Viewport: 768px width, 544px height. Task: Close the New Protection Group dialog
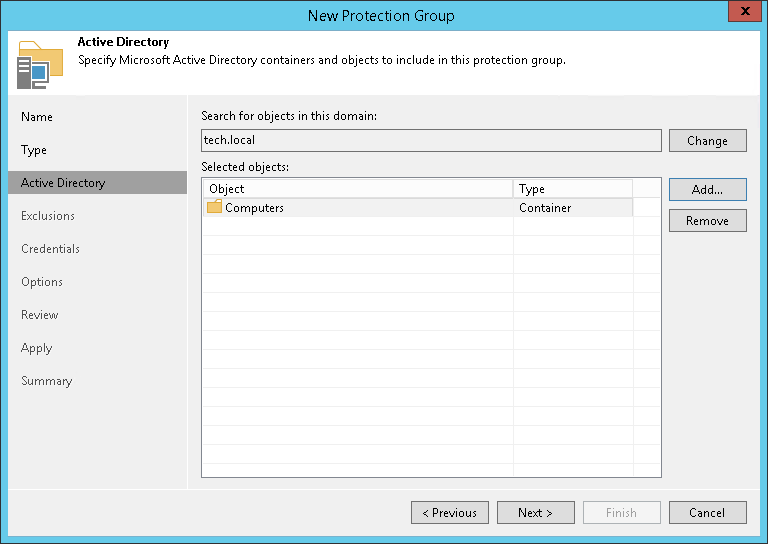[x=740, y=14]
